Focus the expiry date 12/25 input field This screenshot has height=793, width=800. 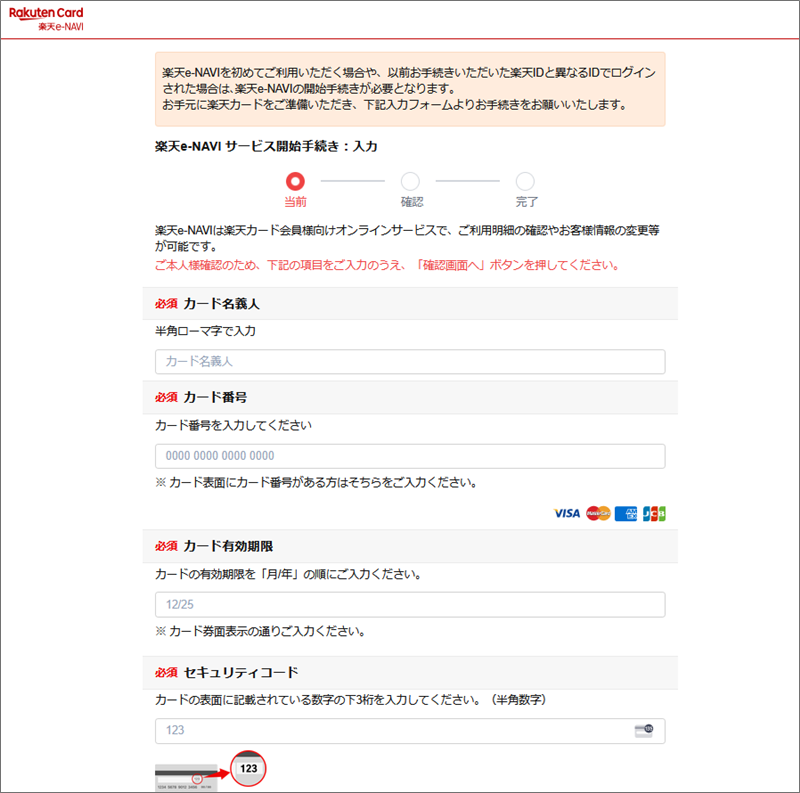[x=410, y=604]
